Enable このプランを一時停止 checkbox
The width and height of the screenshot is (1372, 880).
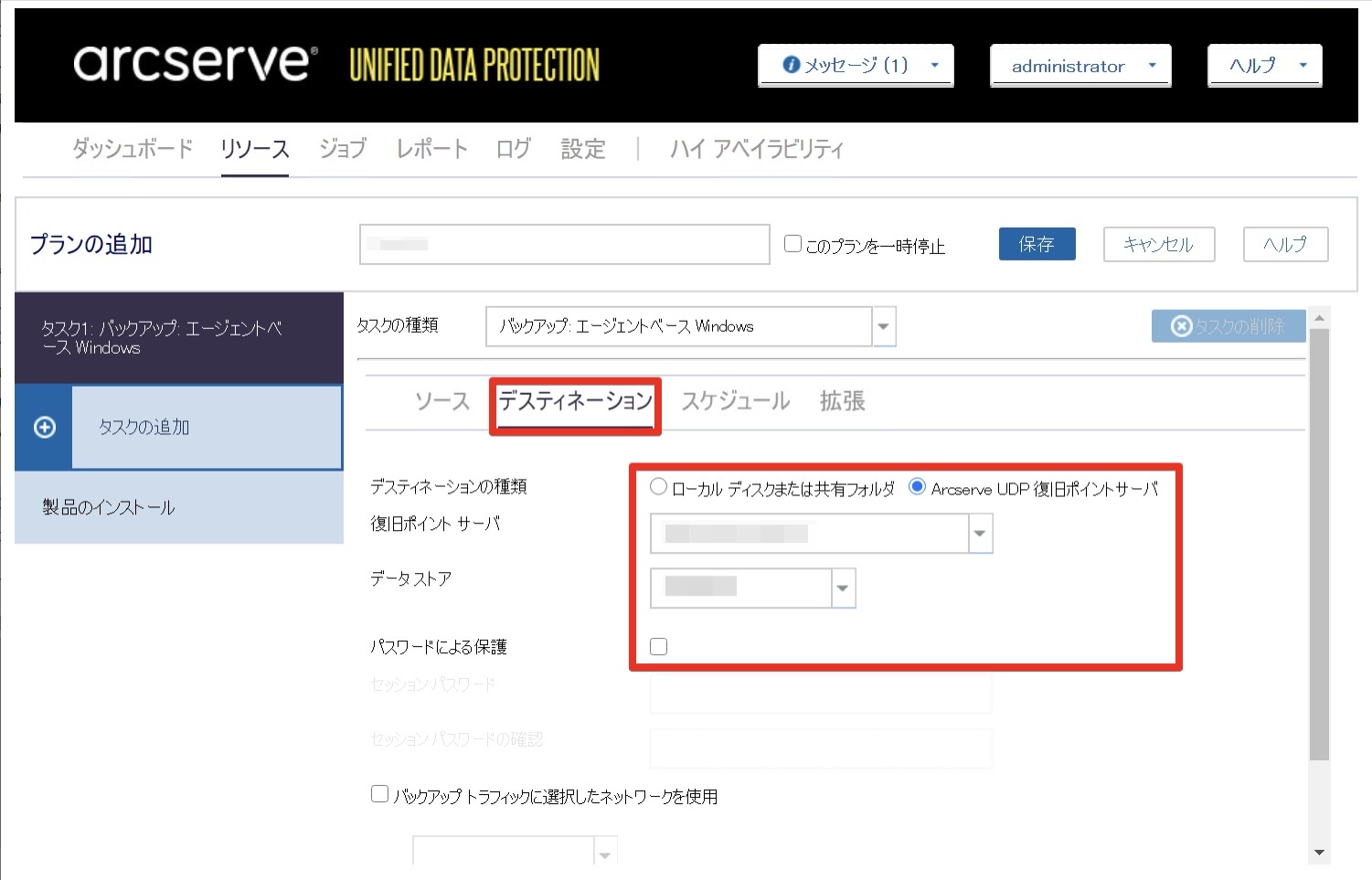[x=793, y=243]
